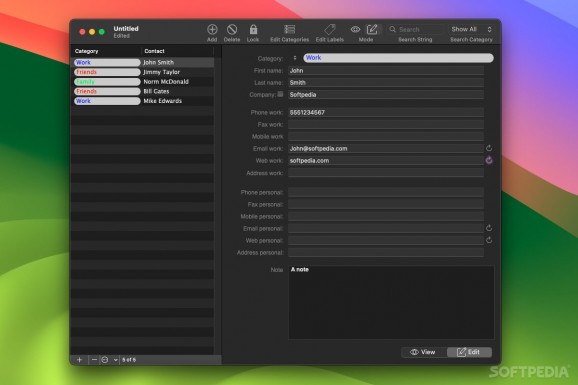Open Edit Categories from the toolbar
The image size is (578, 385).
pos(289,30)
